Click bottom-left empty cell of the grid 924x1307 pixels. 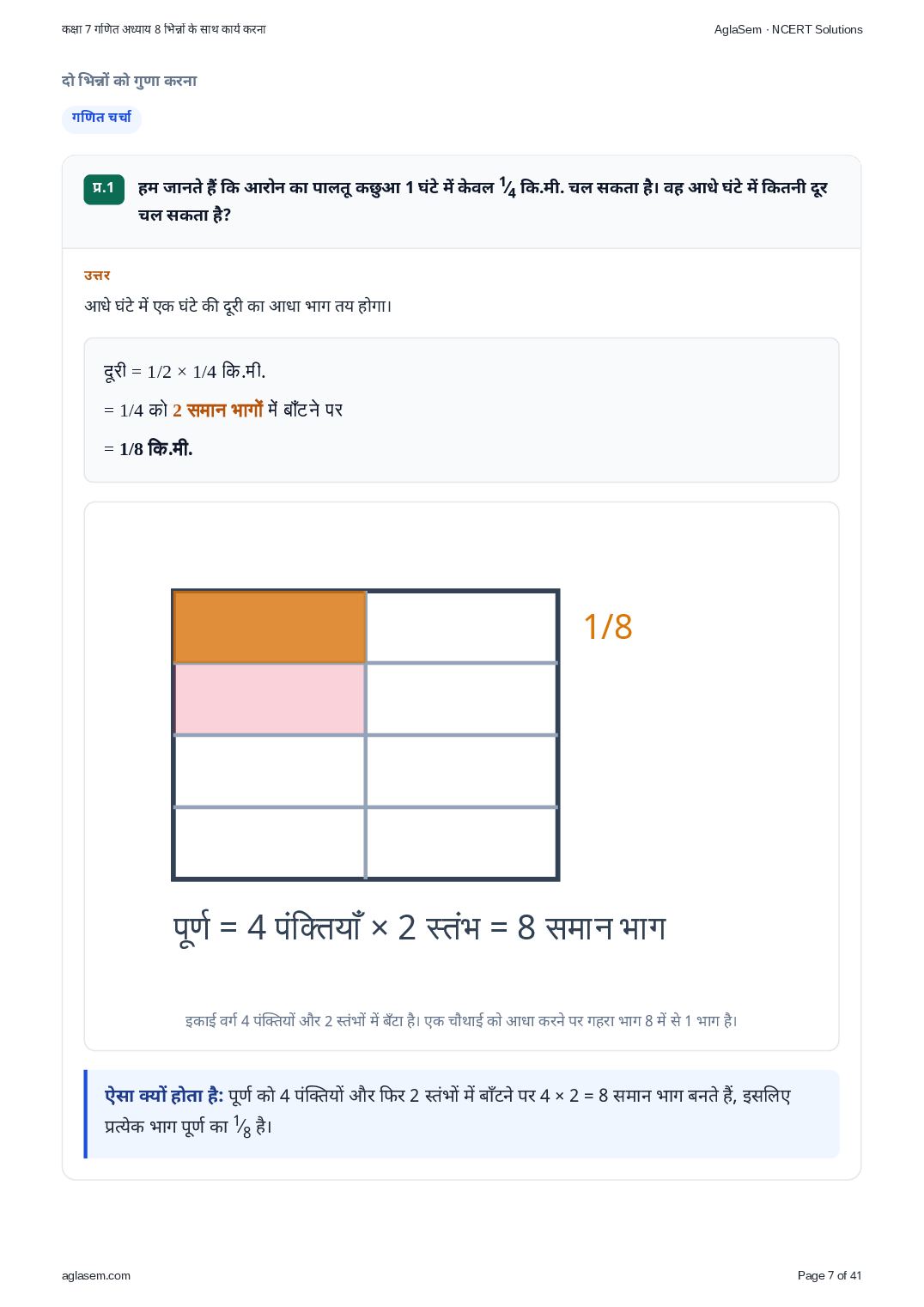pyautogui.click(x=270, y=842)
